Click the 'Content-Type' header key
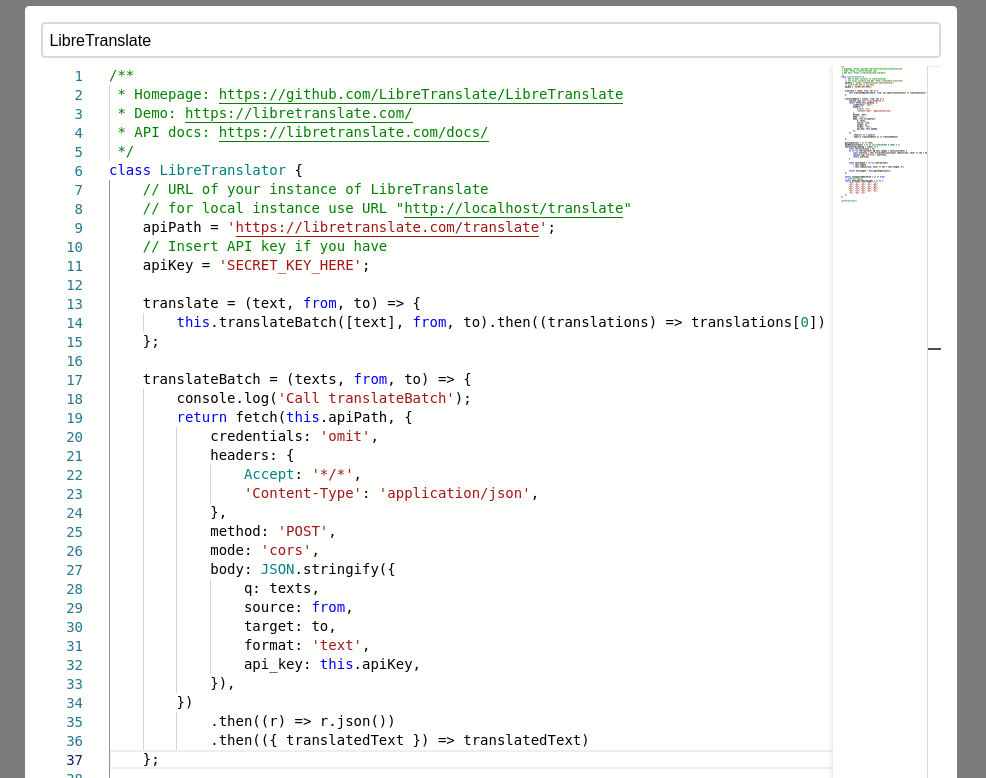This screenshot has width=986, height=778. click(303, 493)
